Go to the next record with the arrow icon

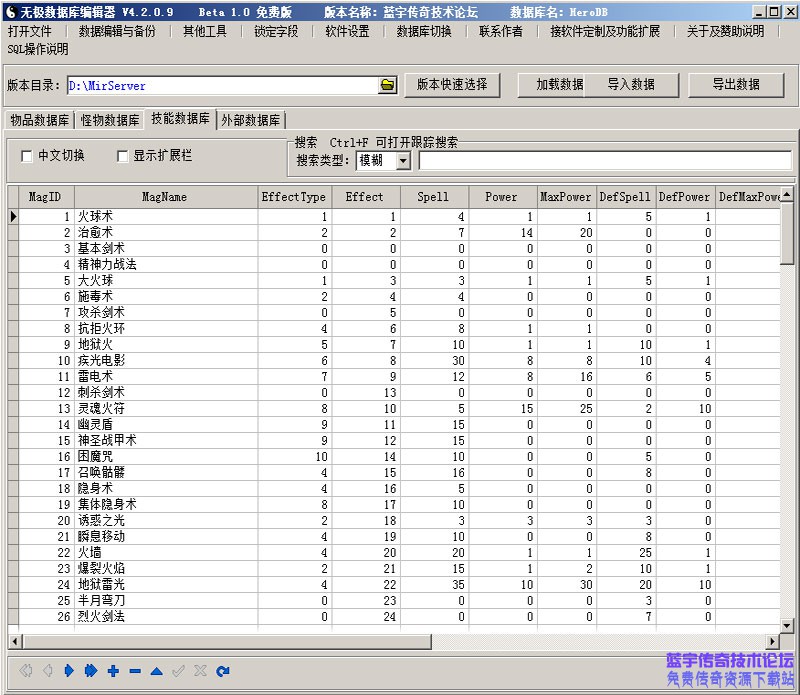tap(69, 670)
